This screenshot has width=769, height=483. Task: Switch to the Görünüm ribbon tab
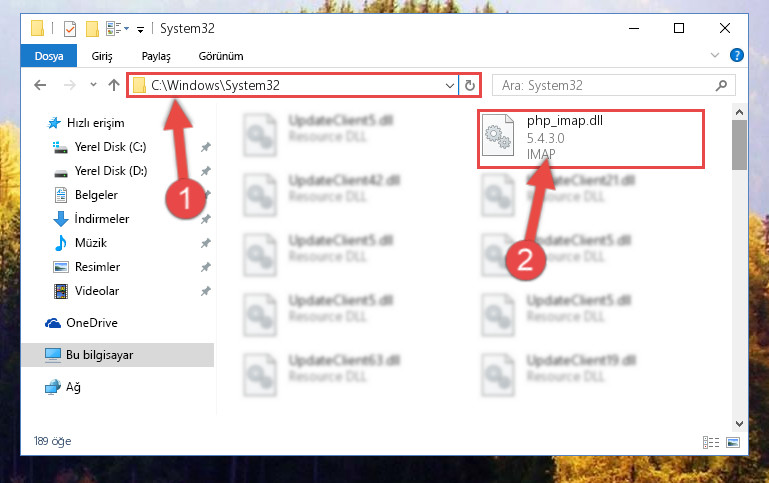(x=221, y=56)
